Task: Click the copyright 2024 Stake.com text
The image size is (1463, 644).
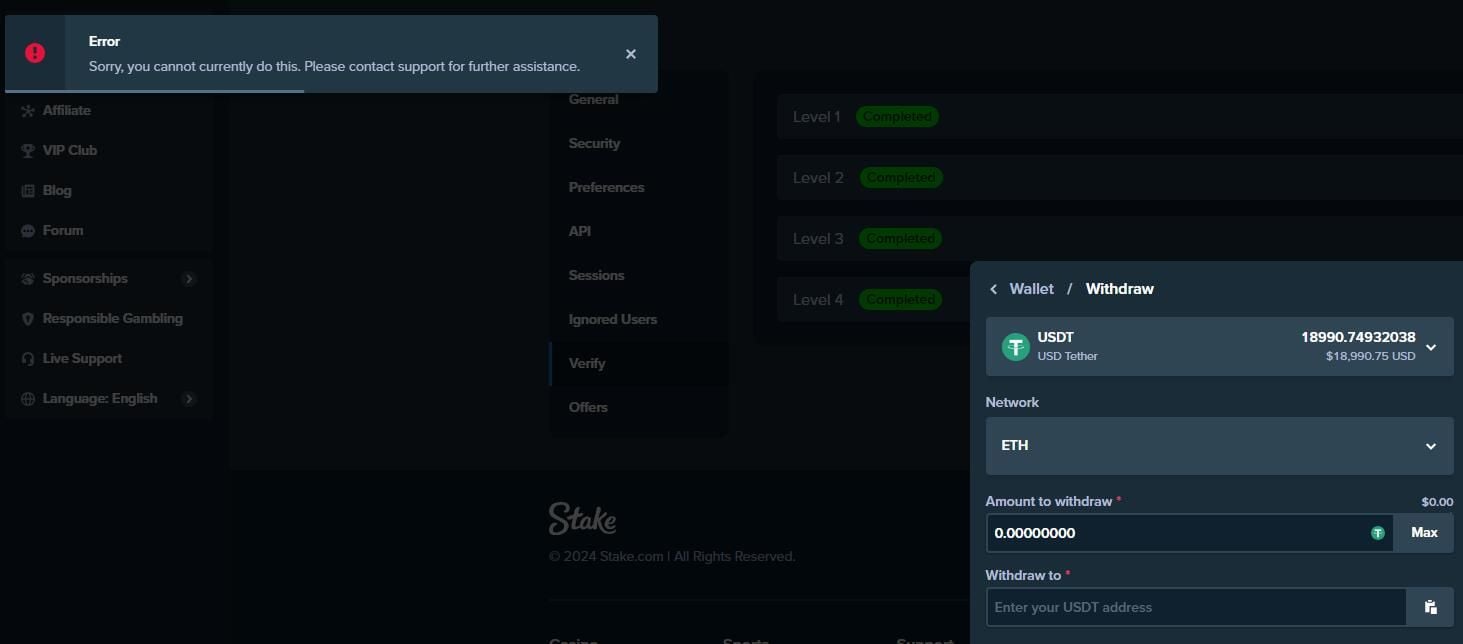Action: click(672, 556)
